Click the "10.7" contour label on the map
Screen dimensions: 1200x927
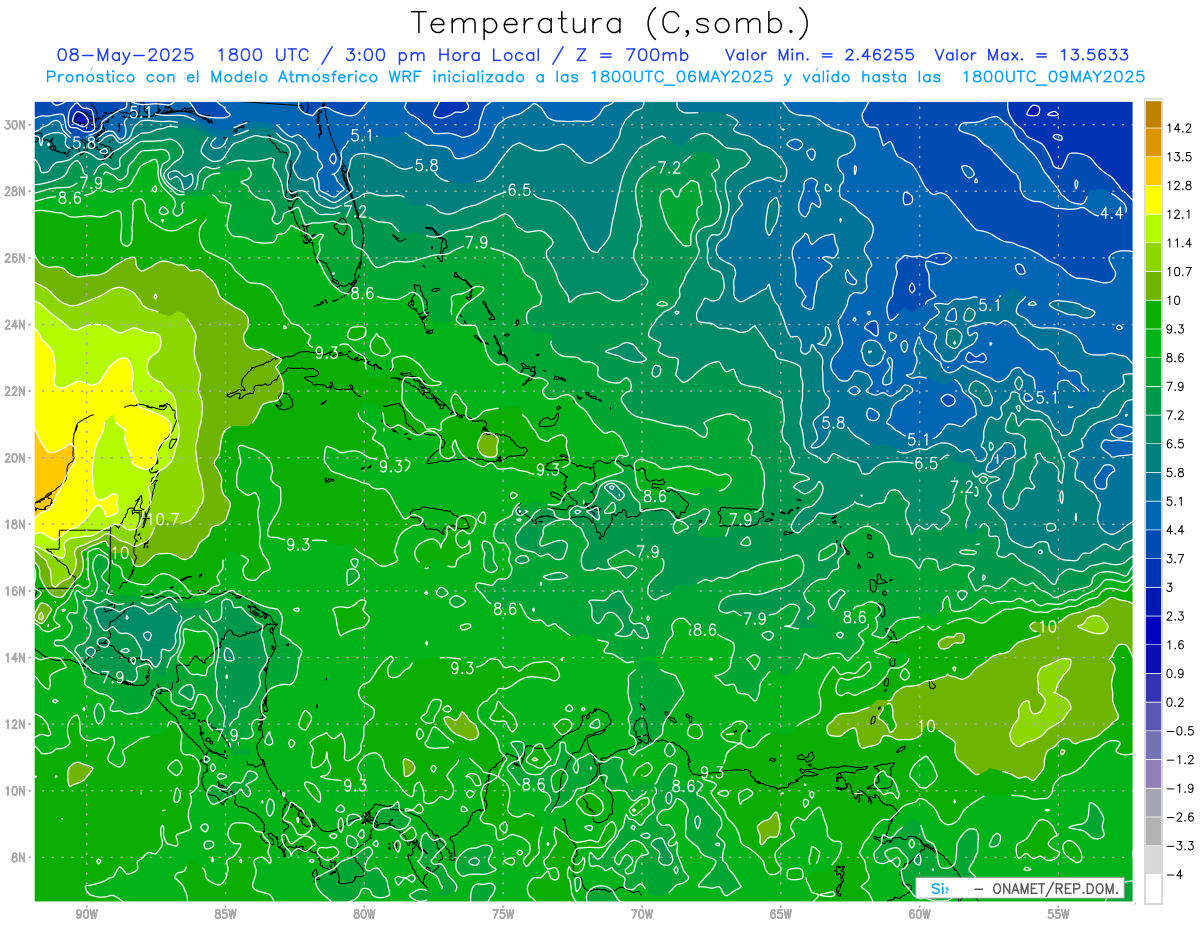coord(162,519)
